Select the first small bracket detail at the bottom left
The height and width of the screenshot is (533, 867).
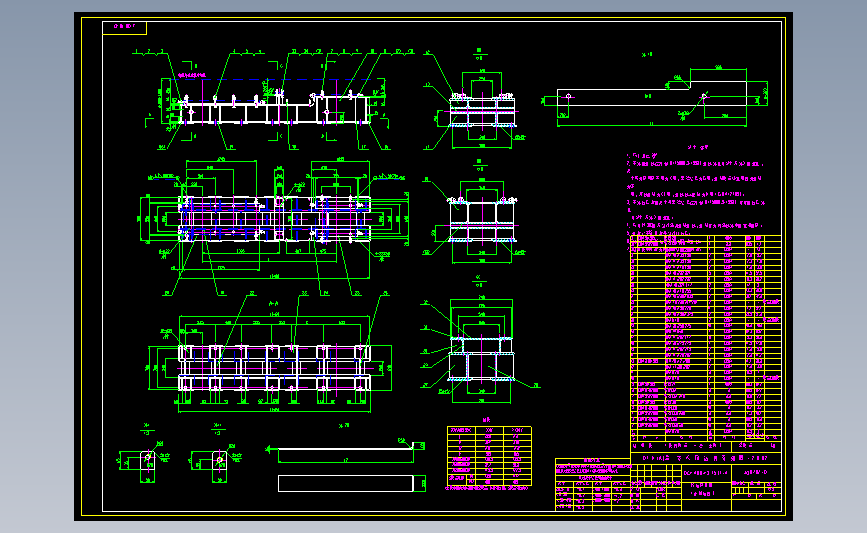pyautogui.click(x=147, y=463)
